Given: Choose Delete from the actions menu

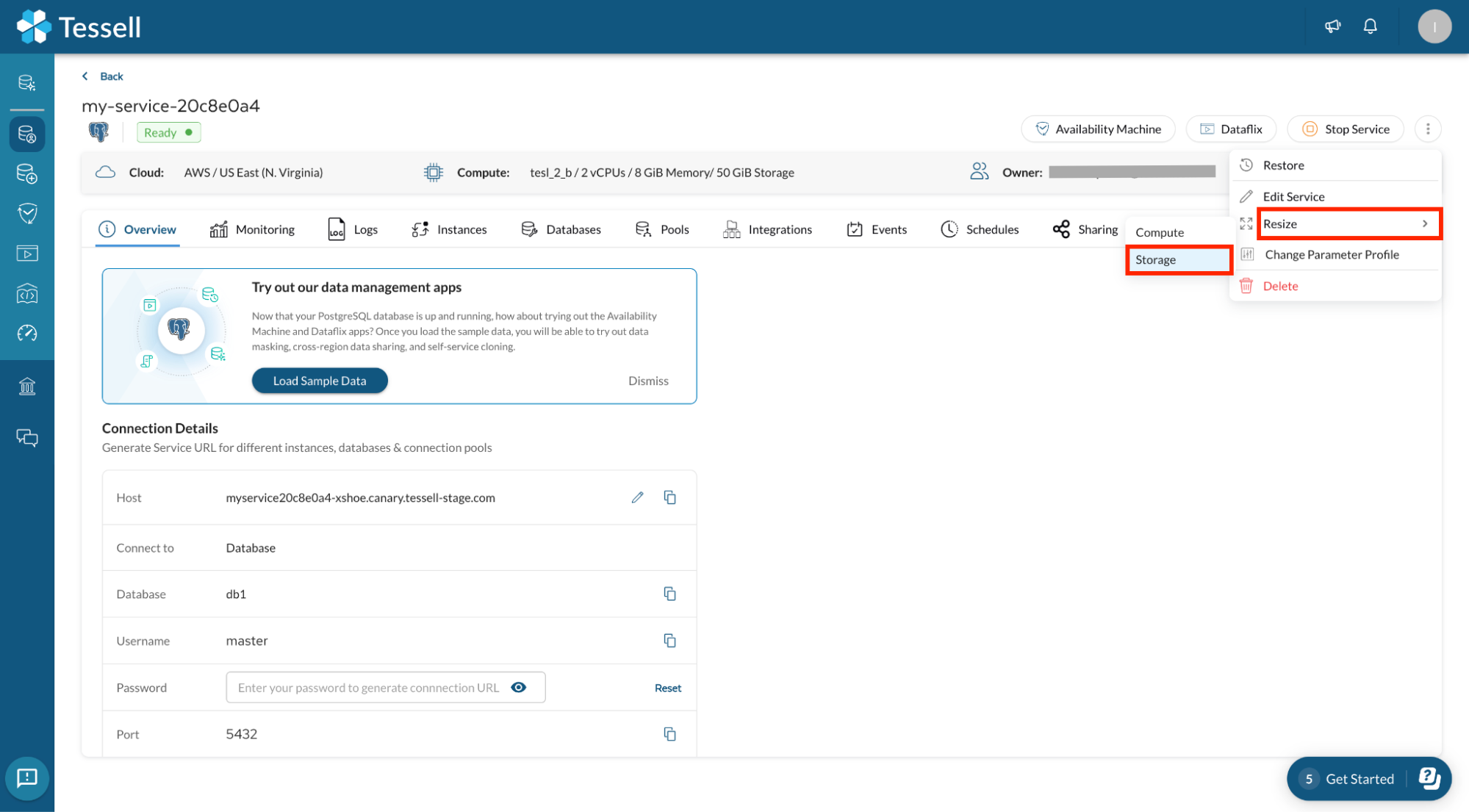Looking at the screenshot, I should [1335, 287].
